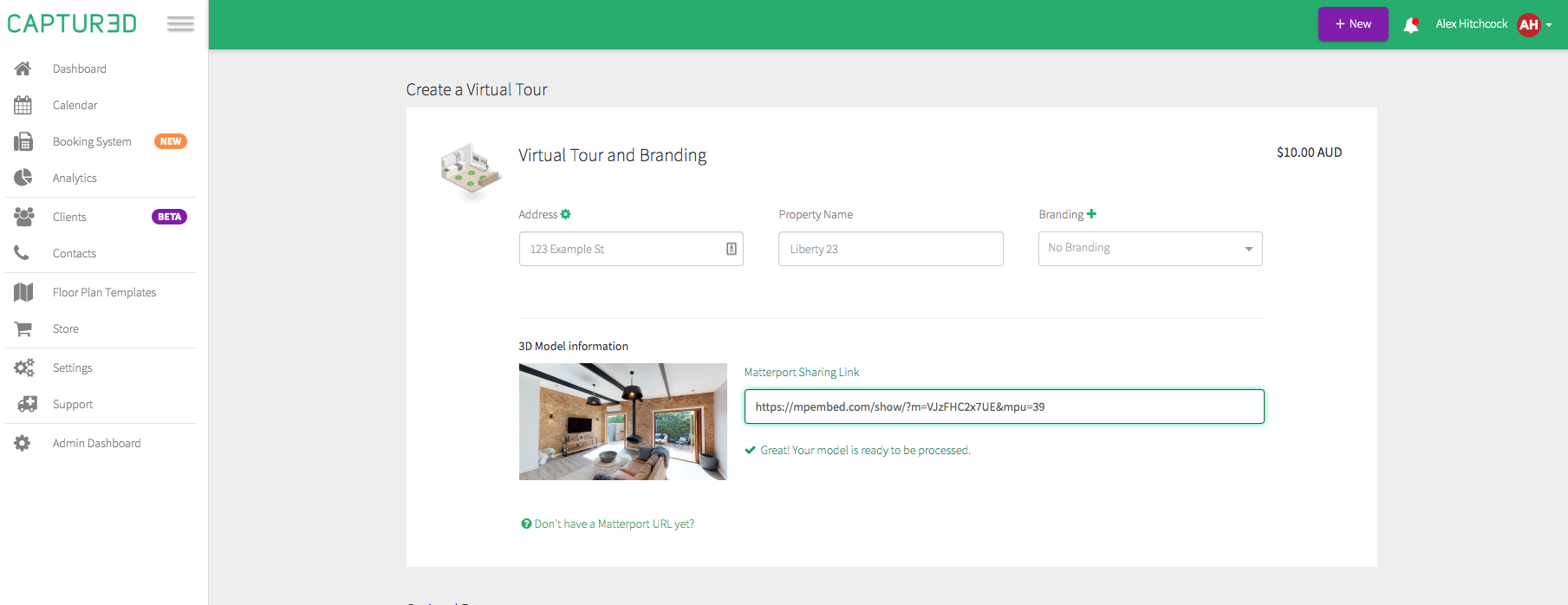
Task: Toggle the hamburger sidebar menu
Action: pyautogui.click(x=180, y=23)
